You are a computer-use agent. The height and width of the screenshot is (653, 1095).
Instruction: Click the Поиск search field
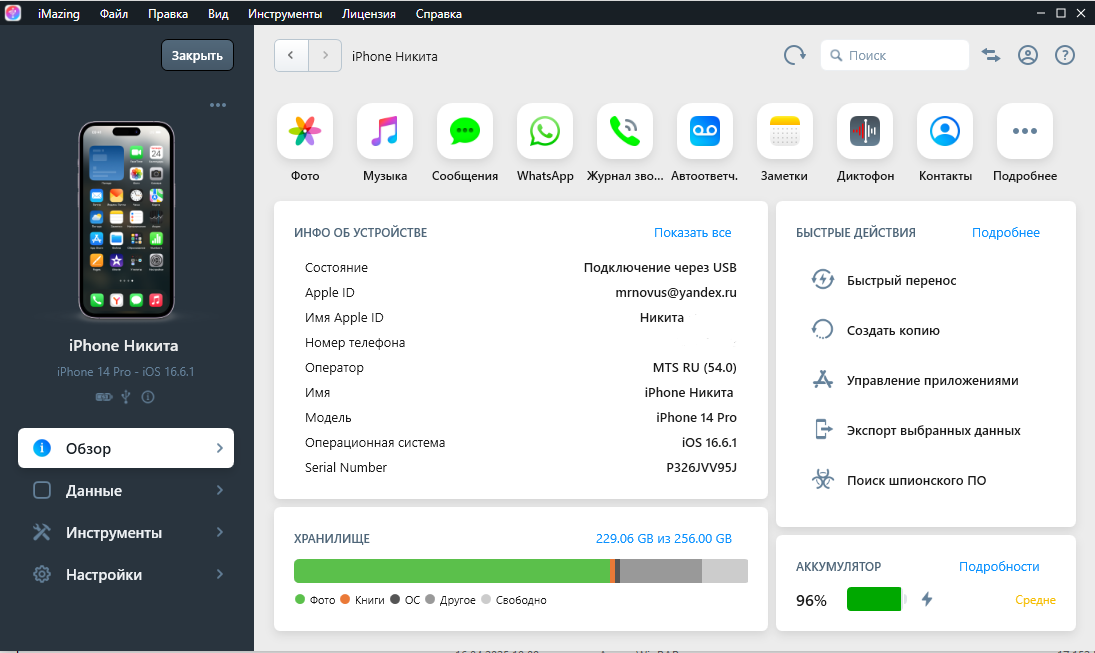click(x=895, y=56)
